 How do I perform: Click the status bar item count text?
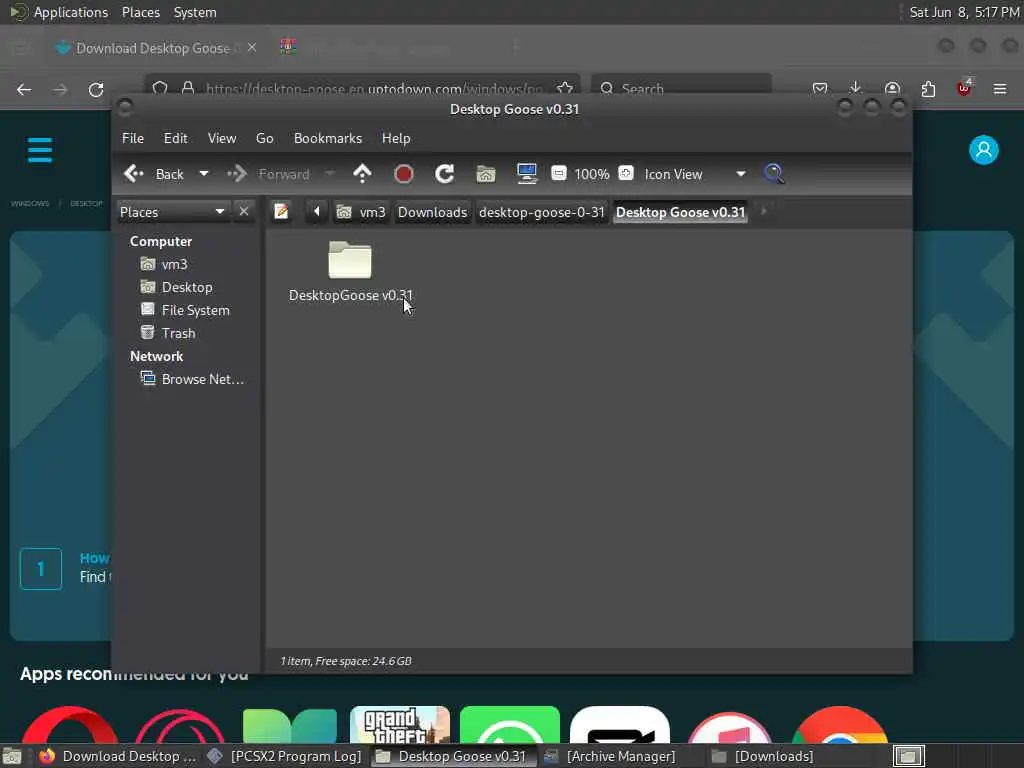(x=345, y=661)
